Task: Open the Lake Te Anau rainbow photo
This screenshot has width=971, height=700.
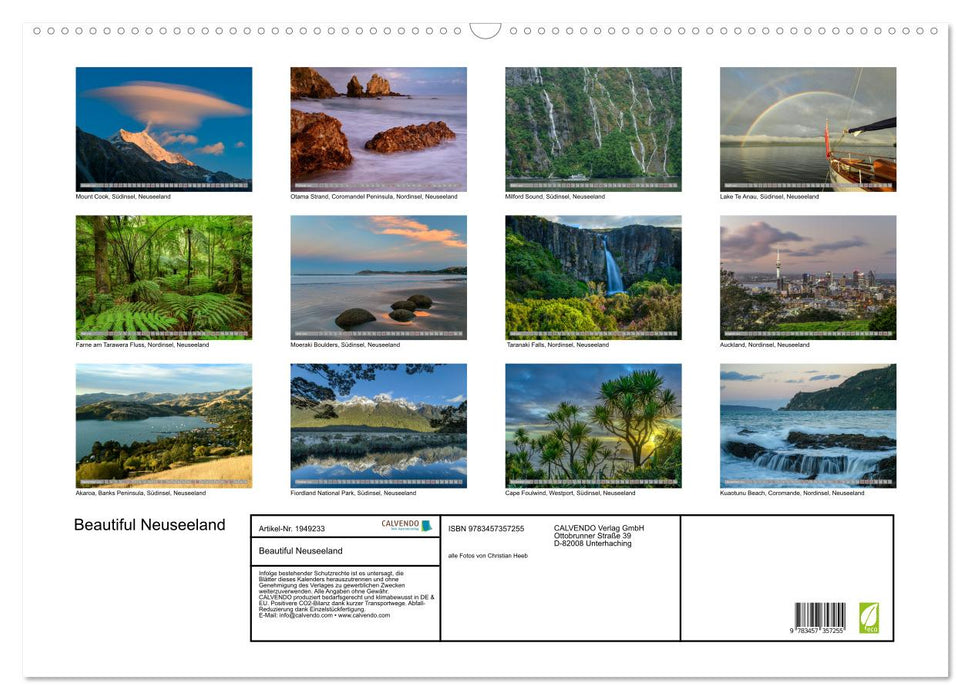Action: coord(807,128)
